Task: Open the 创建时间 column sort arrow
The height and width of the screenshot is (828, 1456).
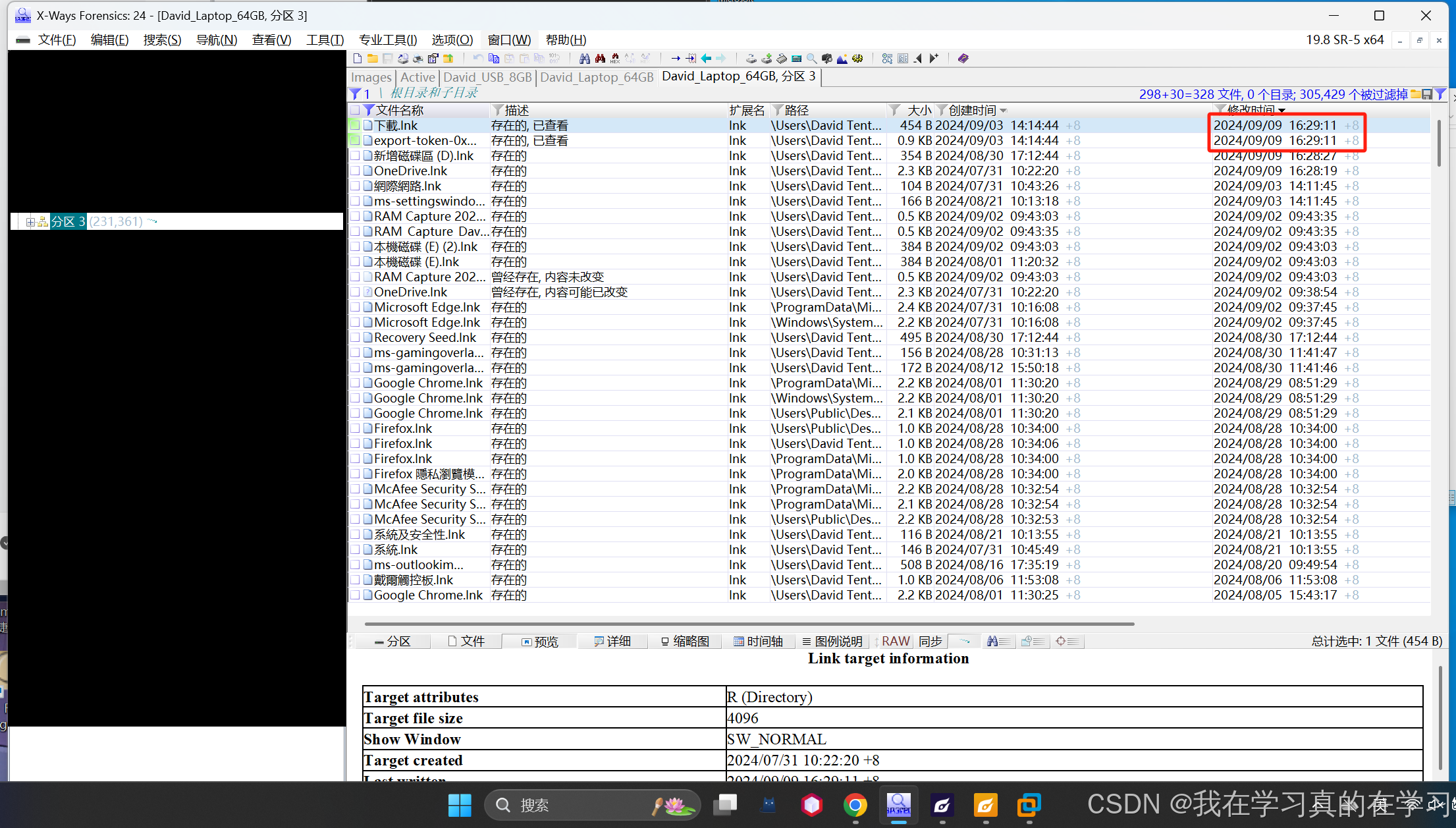Action: click(x=1004, y=111)
